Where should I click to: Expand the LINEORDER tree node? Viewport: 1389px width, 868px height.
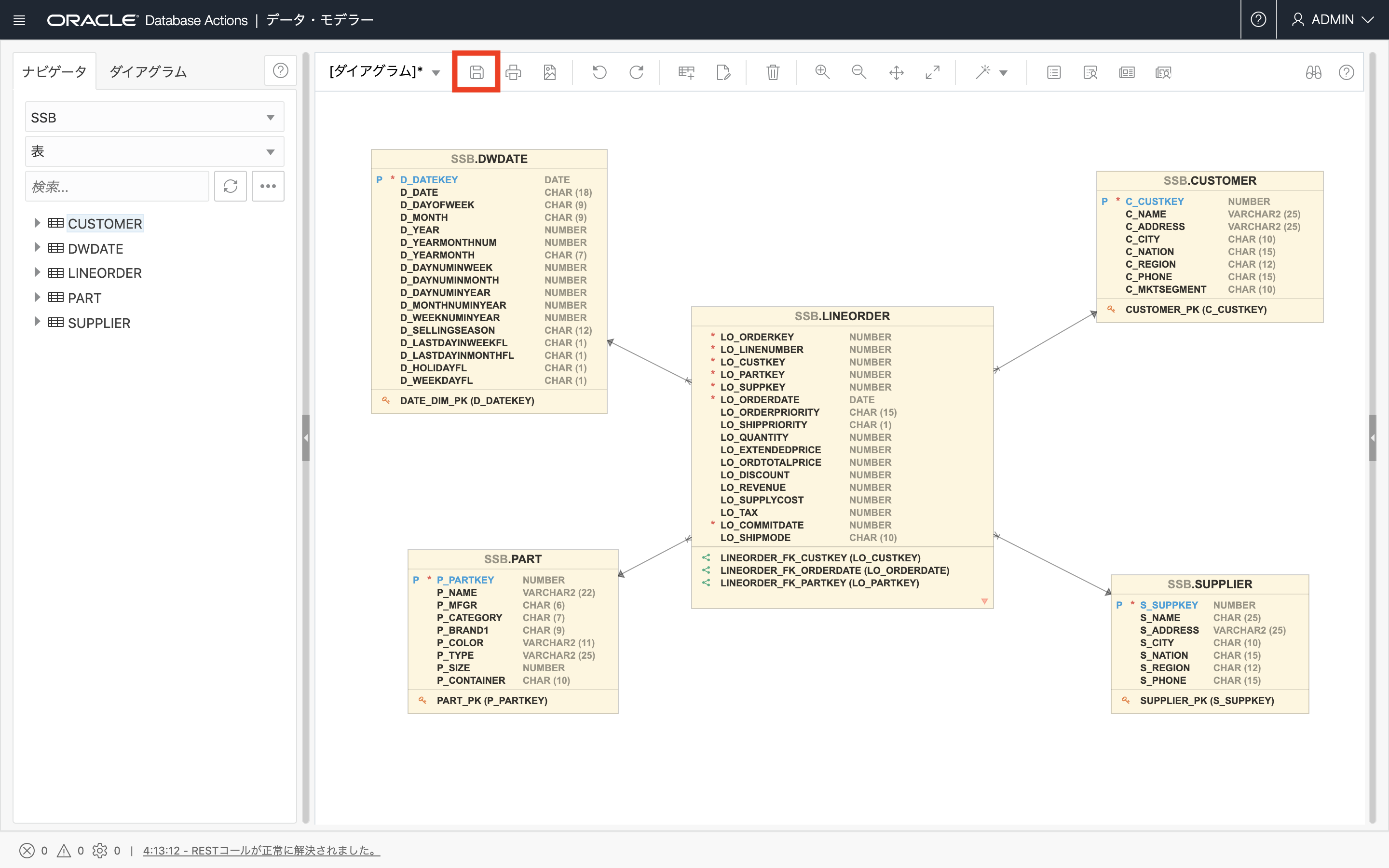37,272
